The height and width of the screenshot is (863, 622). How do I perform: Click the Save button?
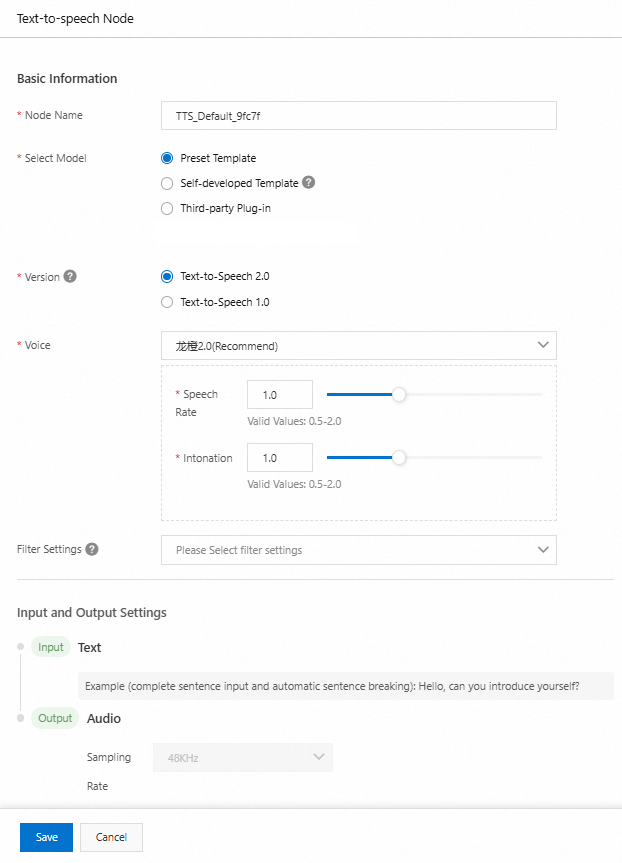point(47,837)
